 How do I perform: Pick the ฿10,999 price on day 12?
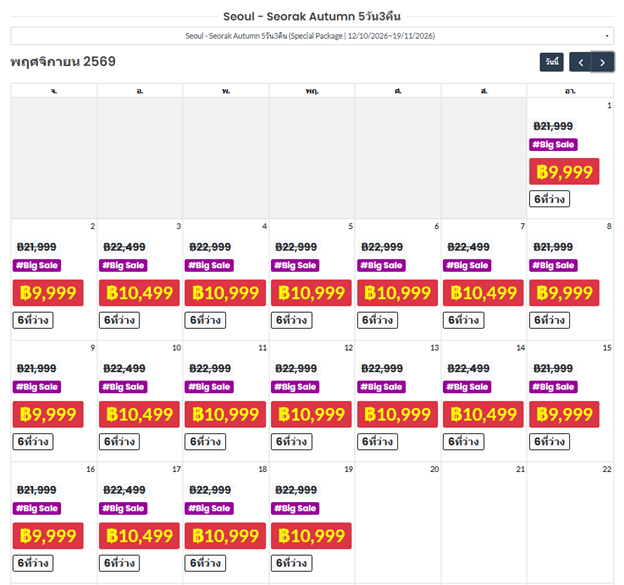[311, 415]
